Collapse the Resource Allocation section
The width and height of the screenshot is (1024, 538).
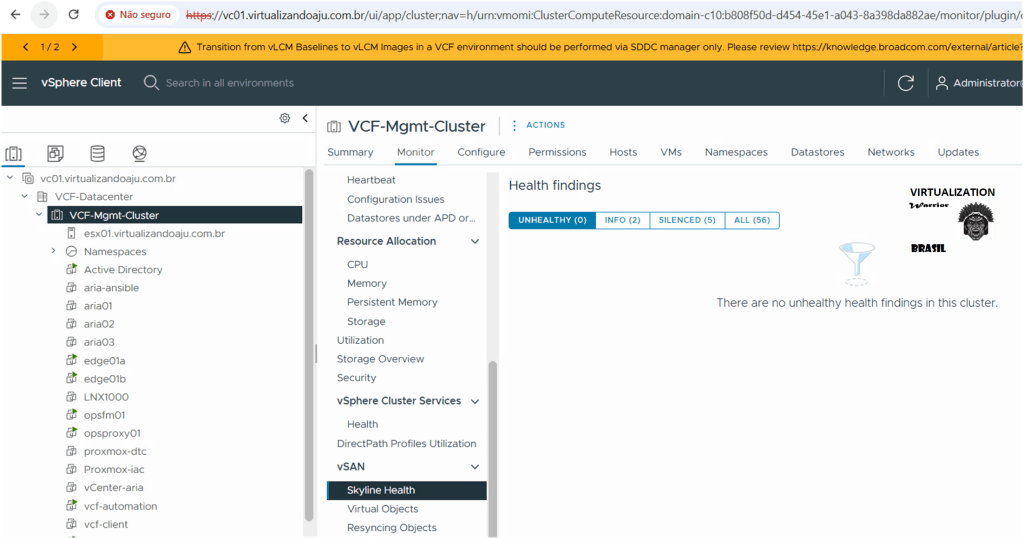(475, 241)
